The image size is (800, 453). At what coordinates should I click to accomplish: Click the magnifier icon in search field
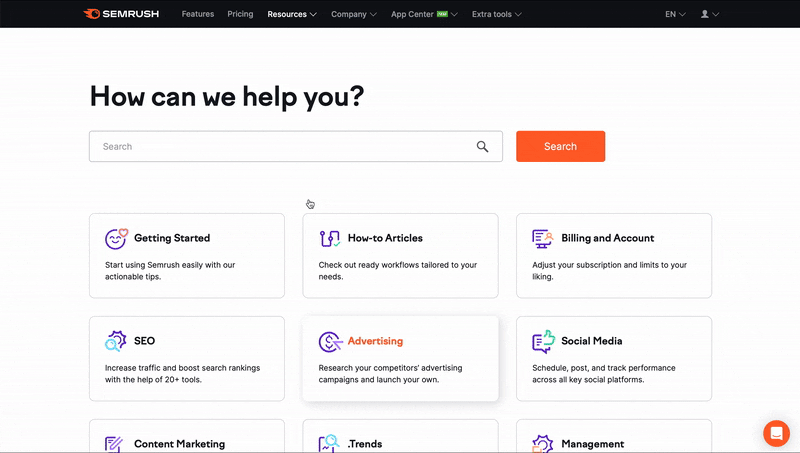coord(482,147)
